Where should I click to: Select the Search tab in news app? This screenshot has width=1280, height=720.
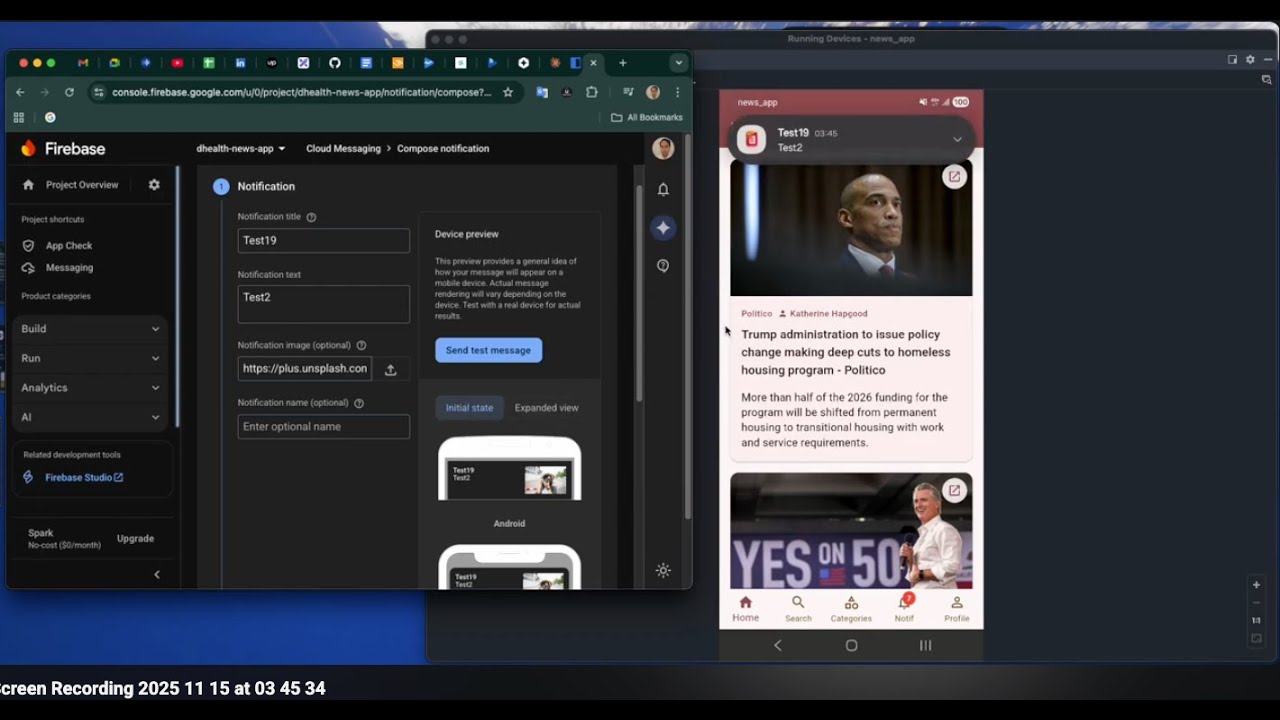click(x=798, y=609)
